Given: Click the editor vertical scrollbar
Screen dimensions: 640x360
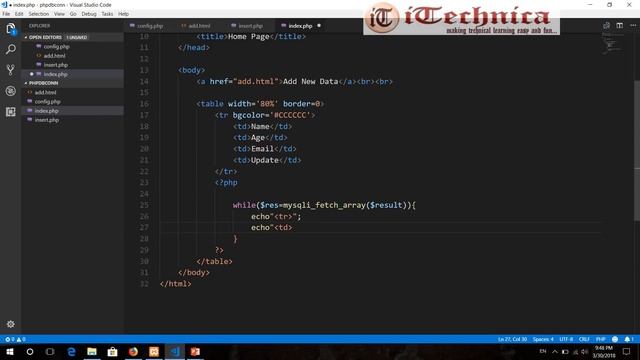Looking at the screenshot, I should coord(637,151).
